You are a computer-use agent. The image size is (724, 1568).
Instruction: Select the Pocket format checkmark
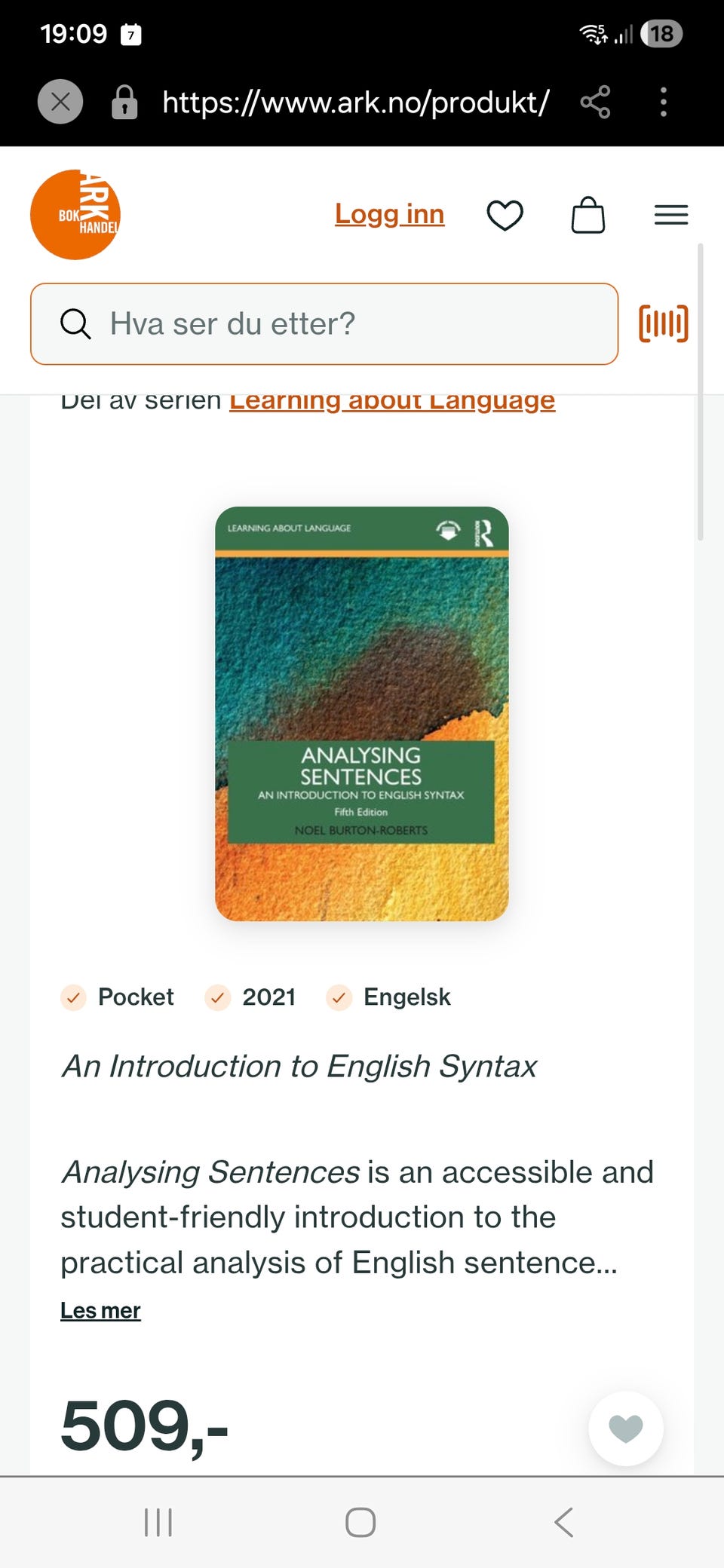click(73, 997)
